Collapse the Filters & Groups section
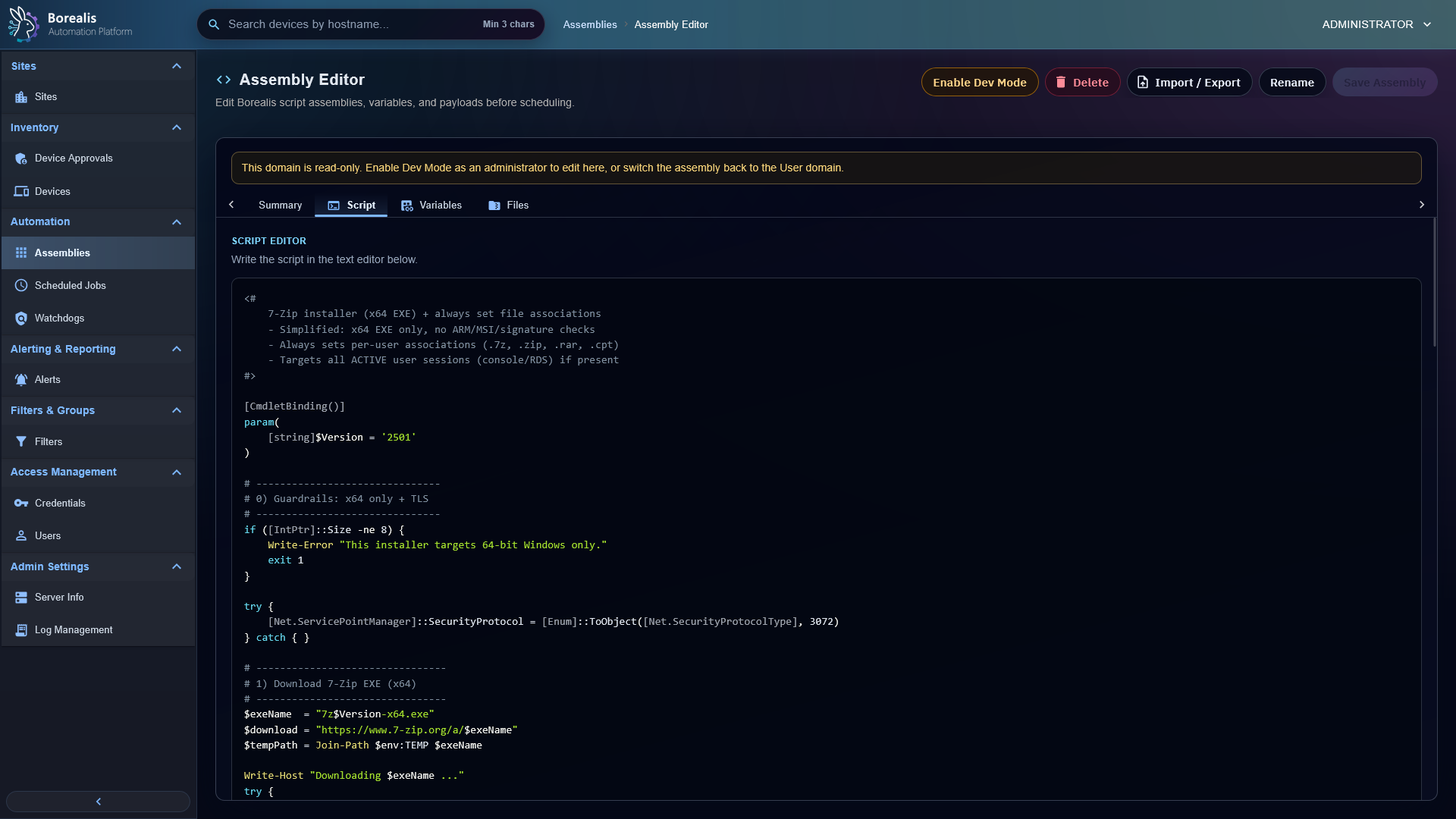 [x=177, y=410]
